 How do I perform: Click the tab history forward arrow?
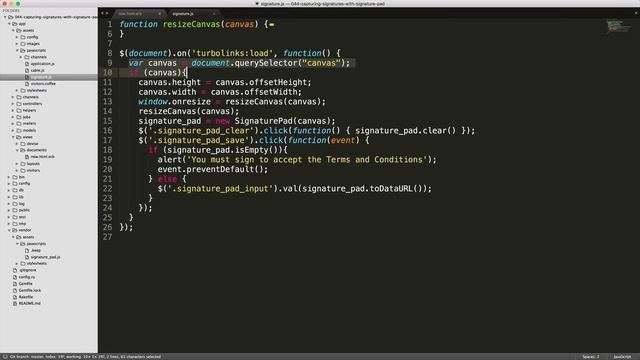(107, 13)
